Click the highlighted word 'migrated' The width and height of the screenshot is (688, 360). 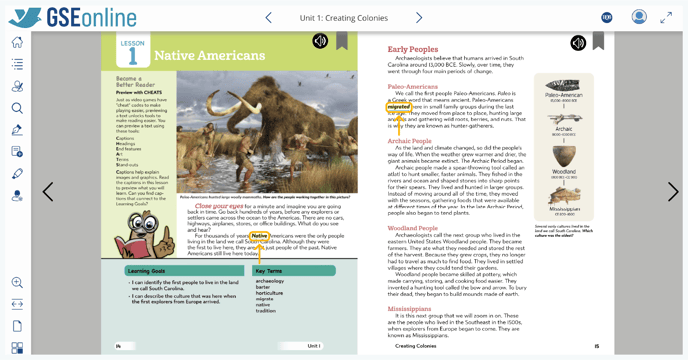click(x=398, y=107)
